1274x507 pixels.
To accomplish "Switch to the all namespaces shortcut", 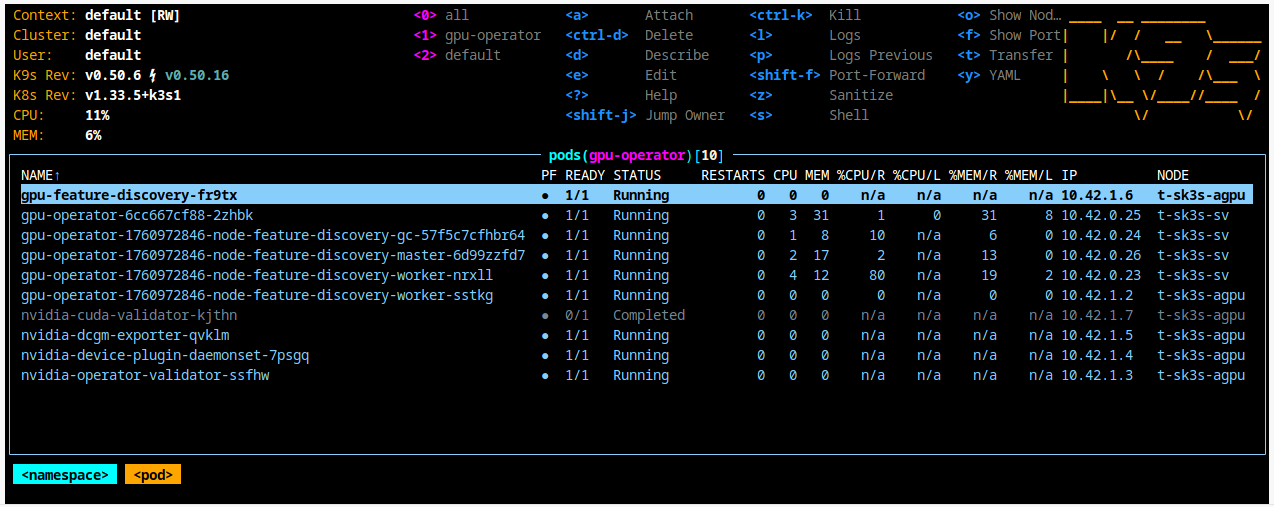I will point(456,15).
